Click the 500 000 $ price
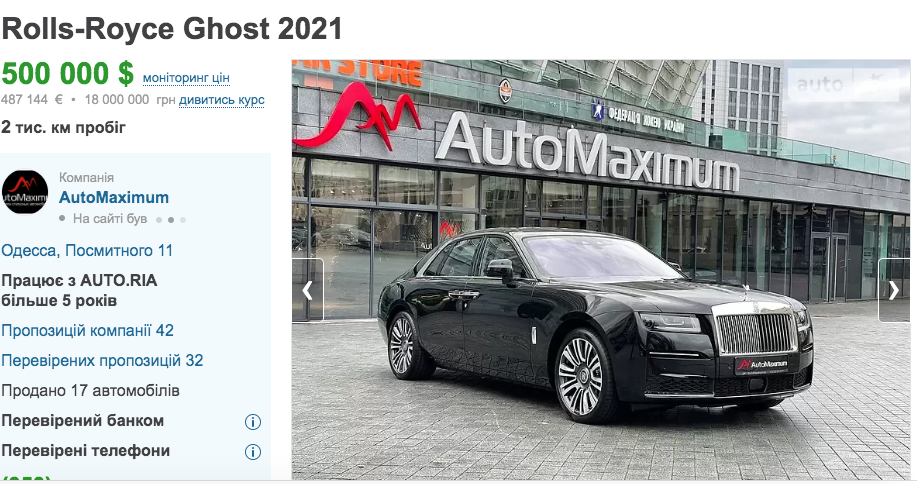The width and height of the screenshot is (917, 484). pos(67,74)
